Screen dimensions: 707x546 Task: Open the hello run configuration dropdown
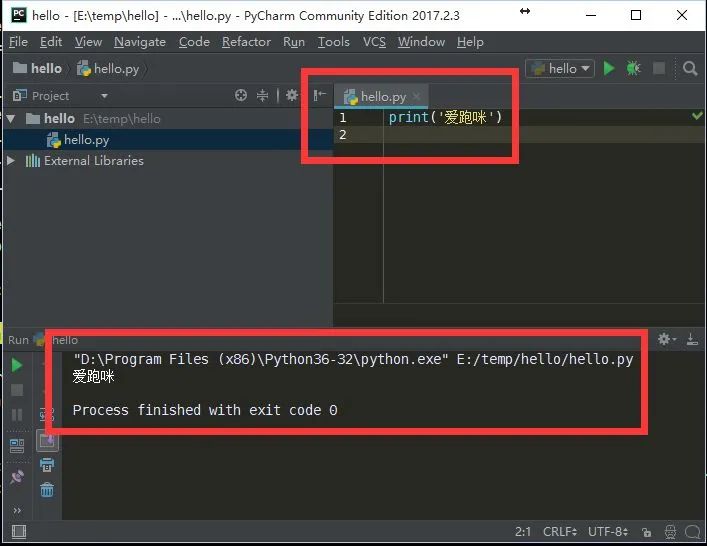(560, 68)
